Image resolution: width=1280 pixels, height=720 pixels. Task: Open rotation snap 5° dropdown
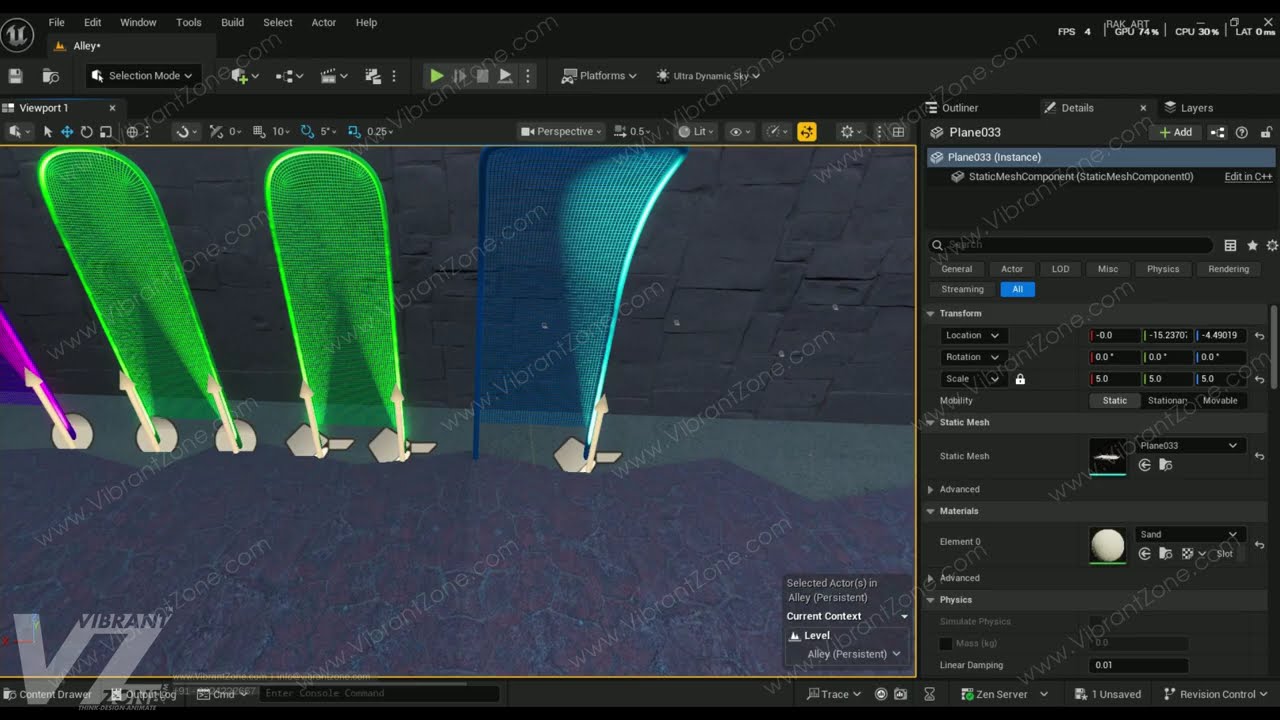pyautogui.click(x=329, y=132)
